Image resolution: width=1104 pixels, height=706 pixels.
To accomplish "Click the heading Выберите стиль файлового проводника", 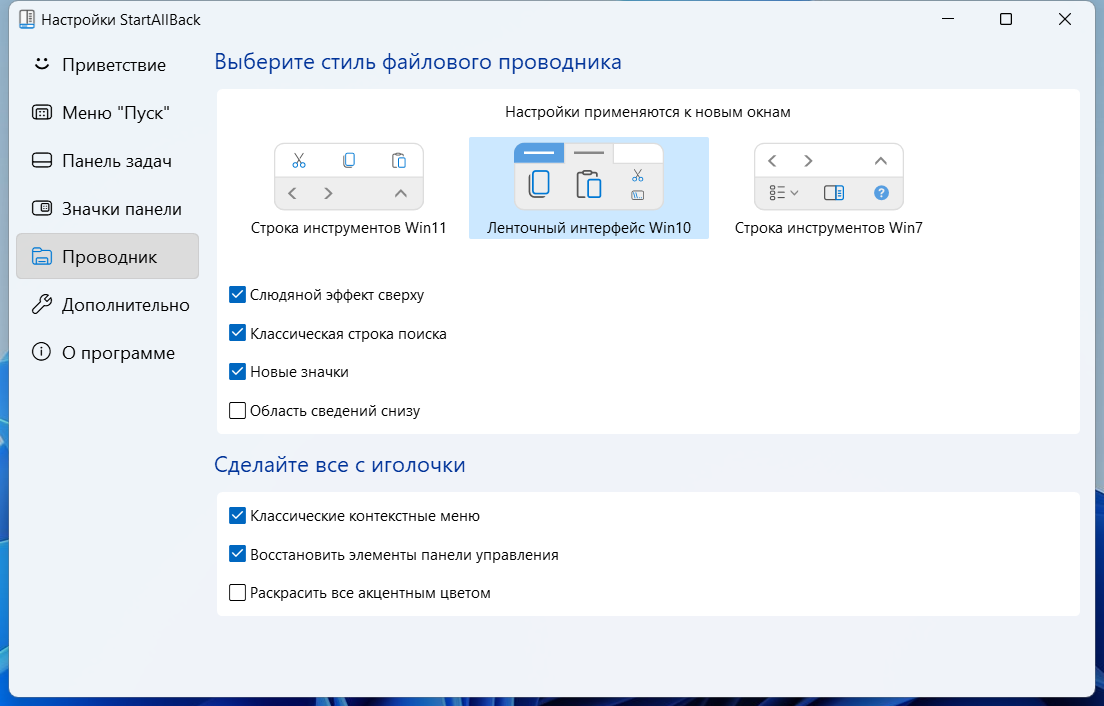I will tap(418, 62).
